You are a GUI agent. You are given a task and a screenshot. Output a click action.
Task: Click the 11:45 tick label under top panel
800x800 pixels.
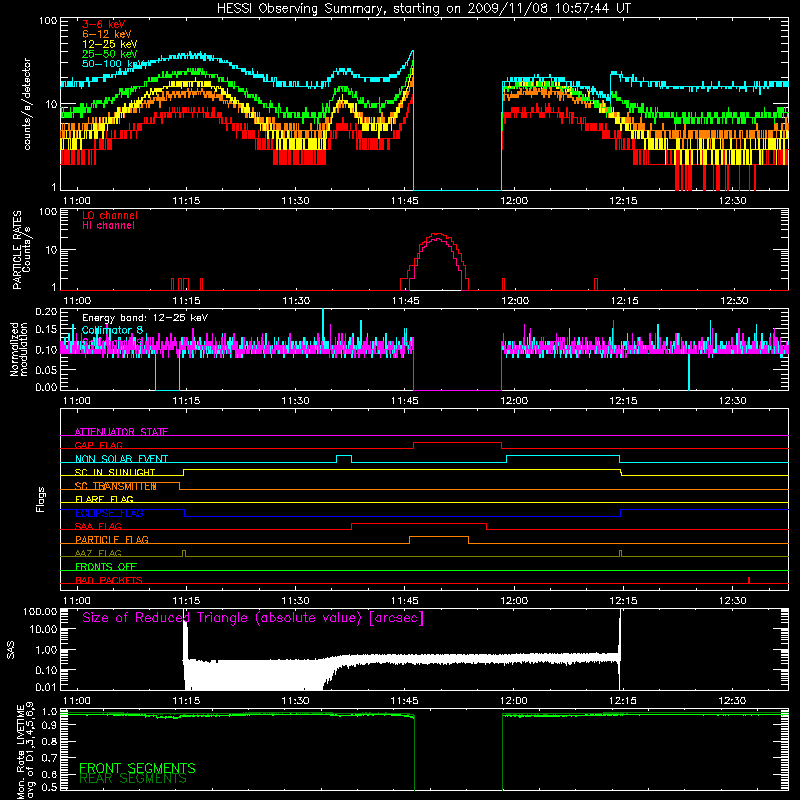405,201
